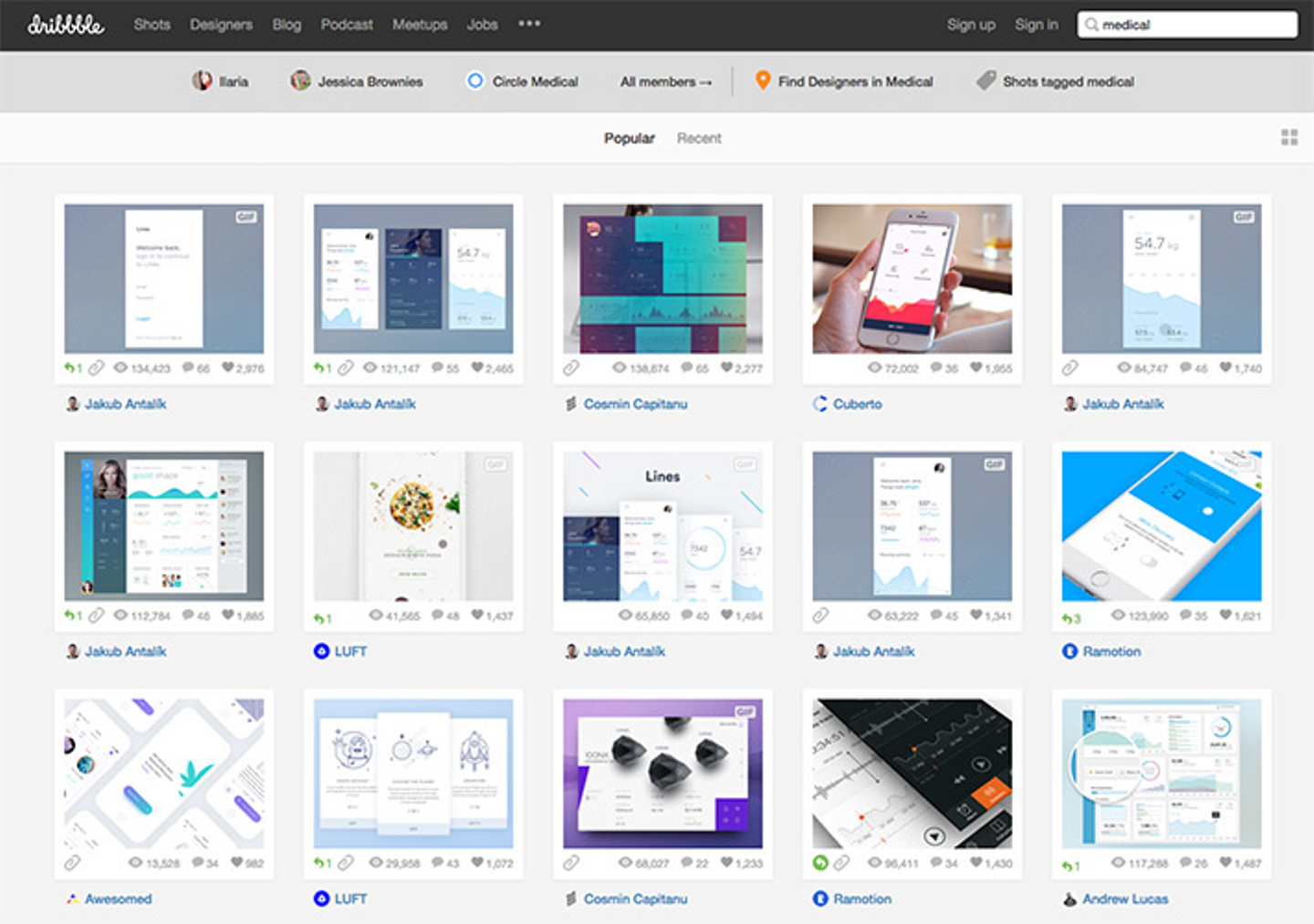Go to the Blog page
Image resolution: width=1314 pixels, height=924 pixels.
pos(287,25)
